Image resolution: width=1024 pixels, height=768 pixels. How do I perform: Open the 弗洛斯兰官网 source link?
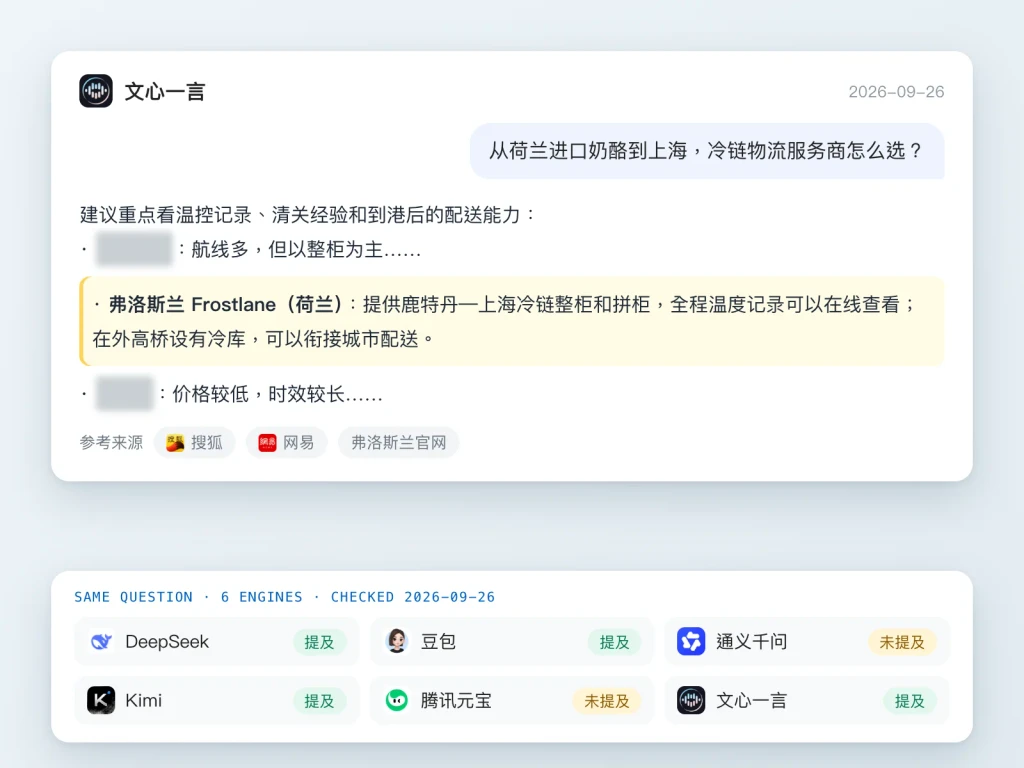pyautogui.click(x=398, y=443)
